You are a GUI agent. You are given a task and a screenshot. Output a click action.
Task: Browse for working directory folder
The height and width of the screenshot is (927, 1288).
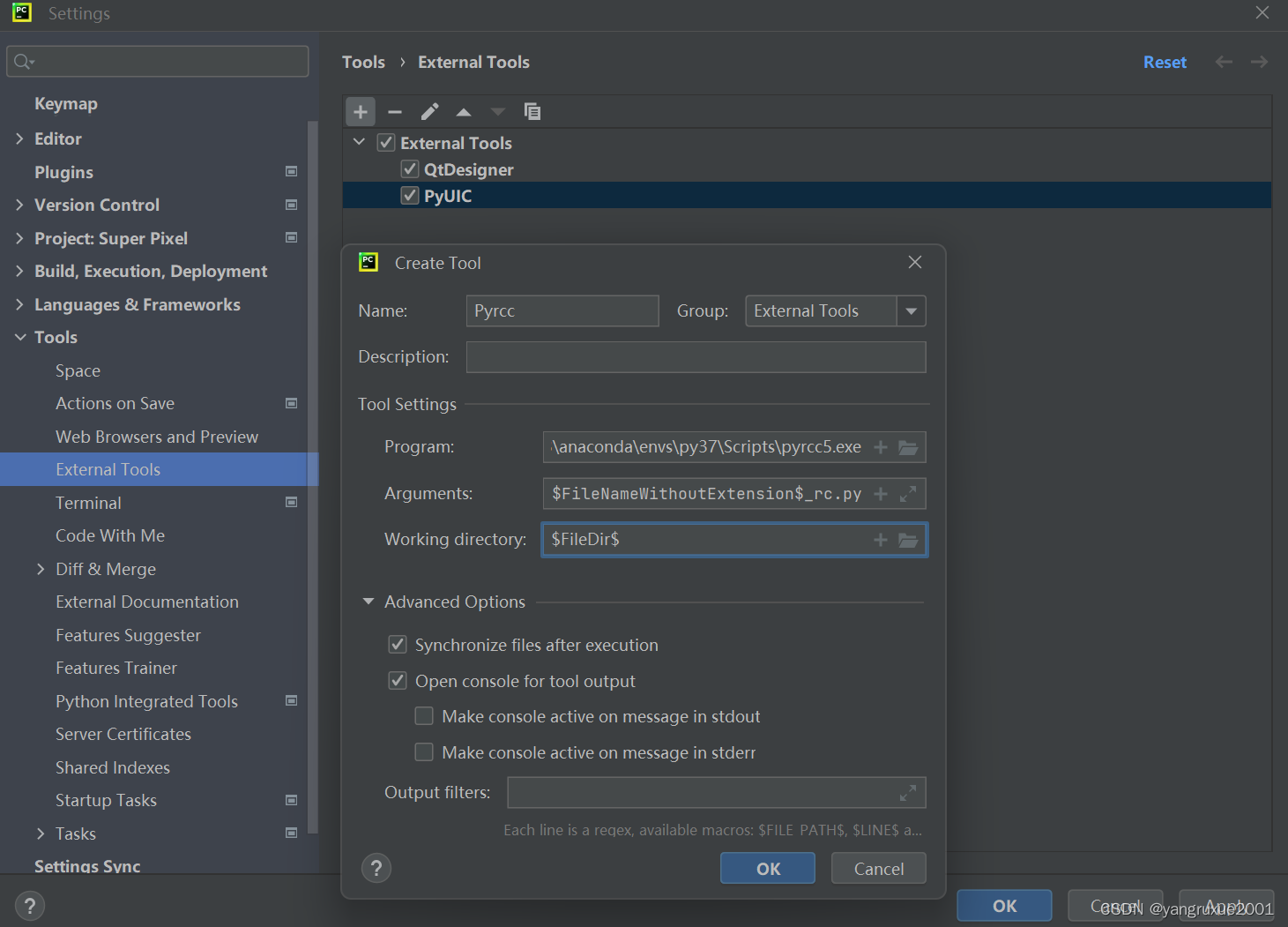[908, 540]
